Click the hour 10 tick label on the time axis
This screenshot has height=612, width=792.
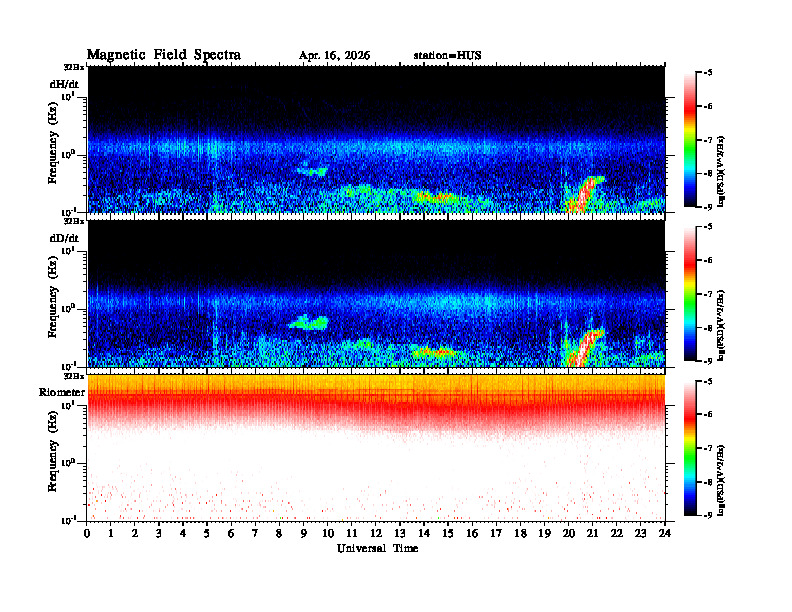click(328, 534)
